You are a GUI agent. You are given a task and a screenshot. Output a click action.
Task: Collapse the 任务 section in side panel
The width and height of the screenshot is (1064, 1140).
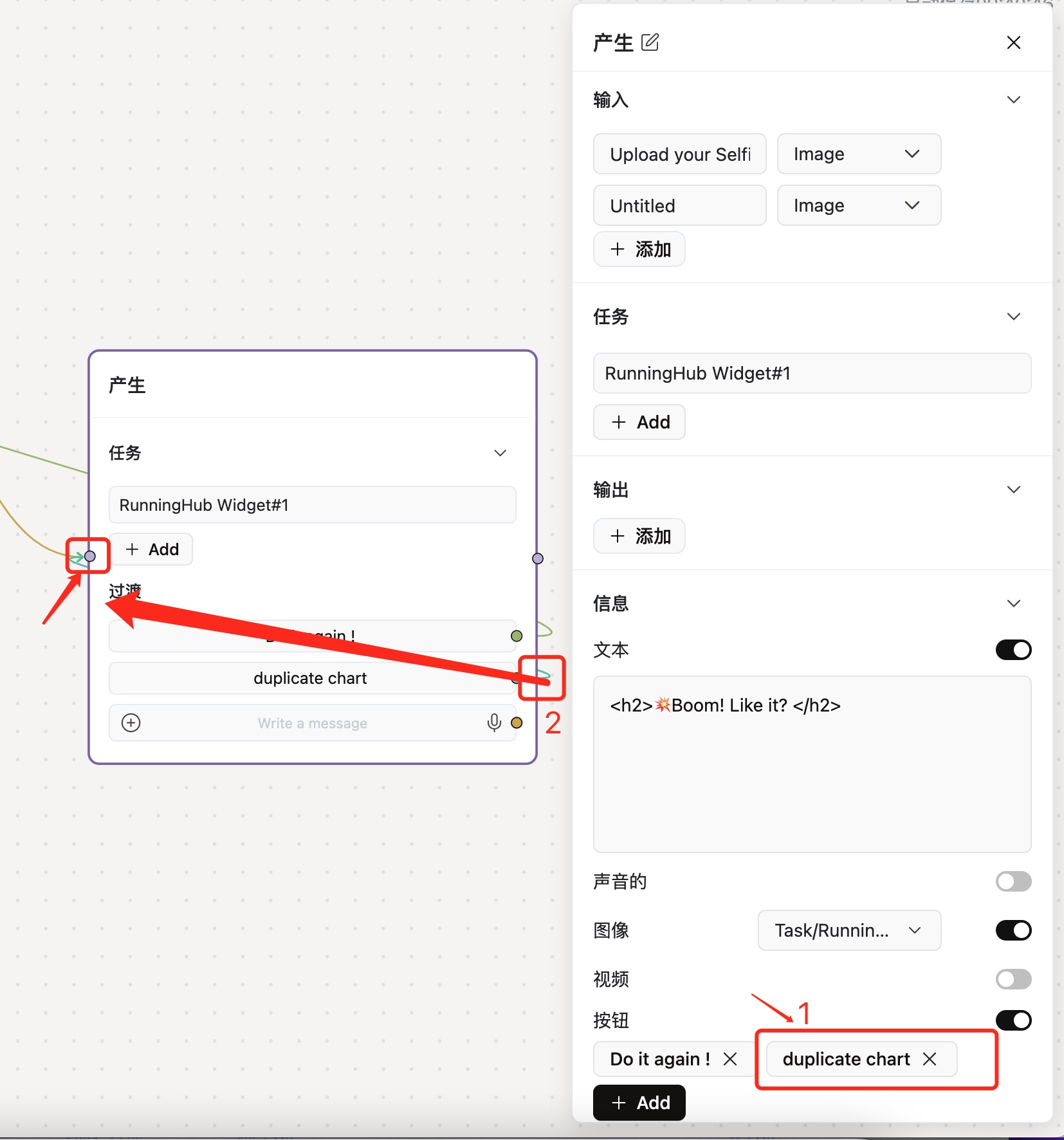[1014, 317]
